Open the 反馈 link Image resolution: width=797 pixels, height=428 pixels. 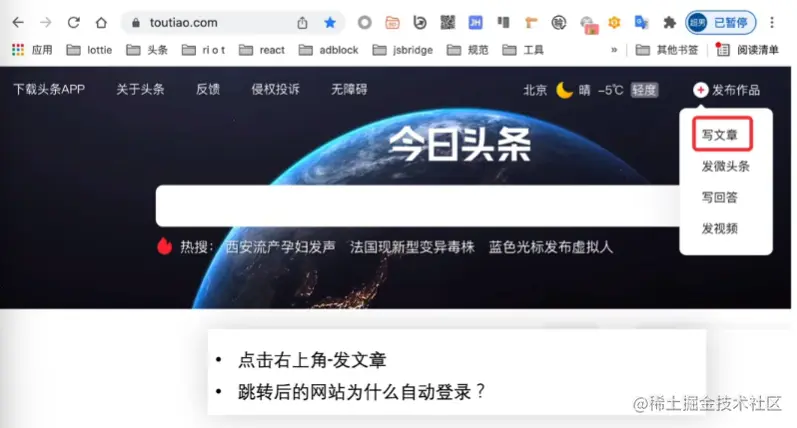click(x=208, y=89)
